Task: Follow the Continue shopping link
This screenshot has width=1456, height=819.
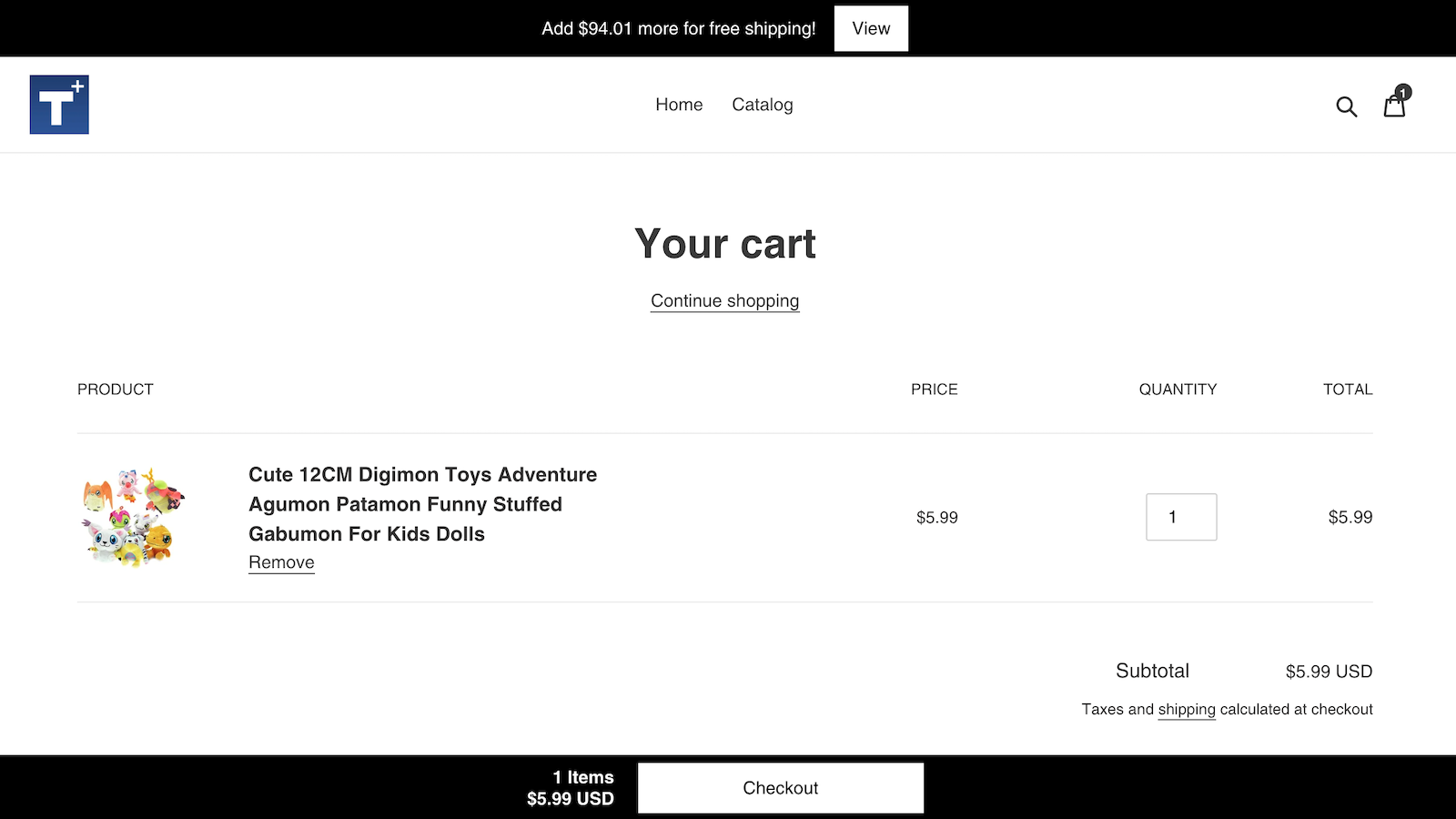Action: [x=724, y=301]
